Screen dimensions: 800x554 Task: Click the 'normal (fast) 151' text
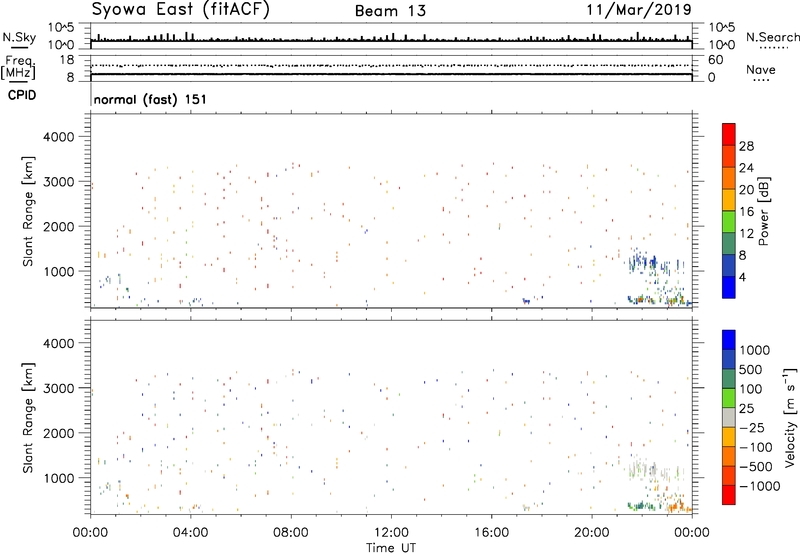(x=150, y=99)
